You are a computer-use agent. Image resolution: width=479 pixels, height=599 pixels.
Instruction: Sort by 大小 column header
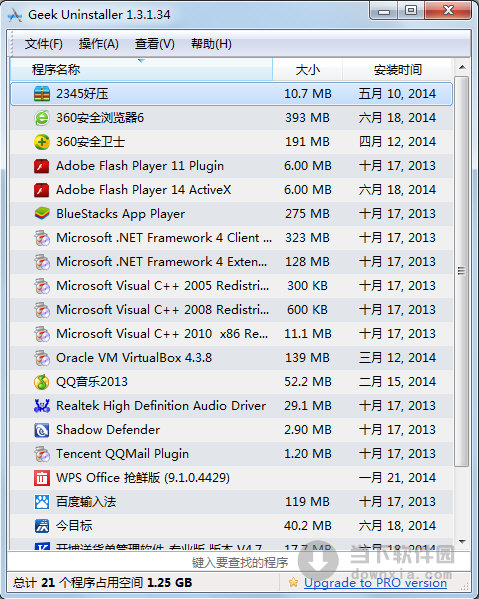pos(307,70)
